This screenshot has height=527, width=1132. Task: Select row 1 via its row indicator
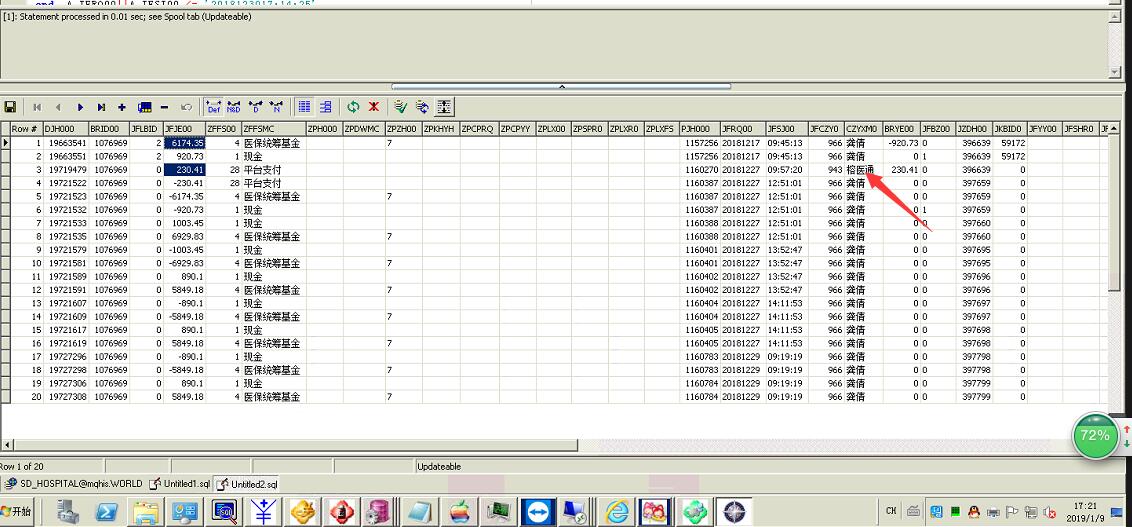tap(5, 143)
